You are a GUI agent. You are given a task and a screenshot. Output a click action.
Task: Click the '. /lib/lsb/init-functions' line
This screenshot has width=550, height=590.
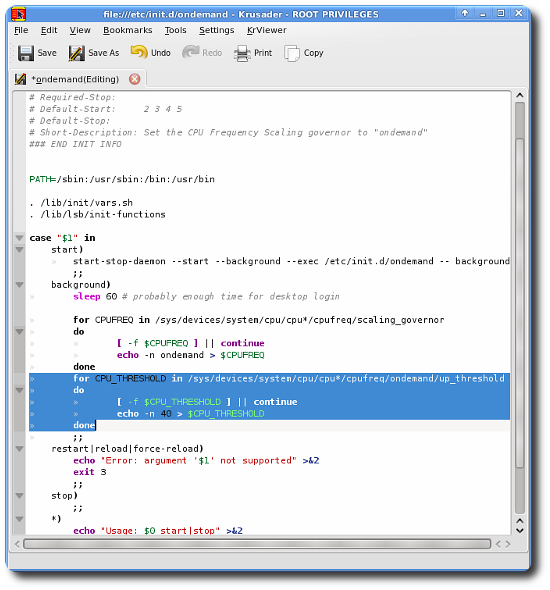pyautogui.click(x=97, y=214)
